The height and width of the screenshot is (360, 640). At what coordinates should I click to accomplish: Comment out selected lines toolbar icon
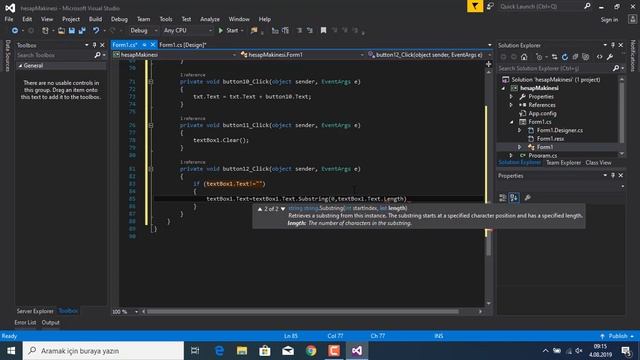click(299, 31)
